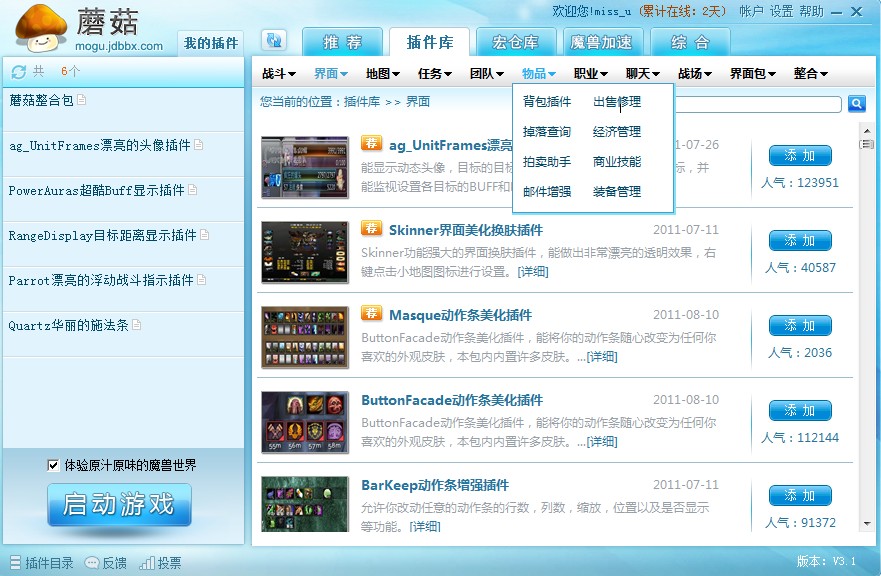881x576 pixels.
Task: Refresh the installed plugin list icon
Action: coord(19,71)
